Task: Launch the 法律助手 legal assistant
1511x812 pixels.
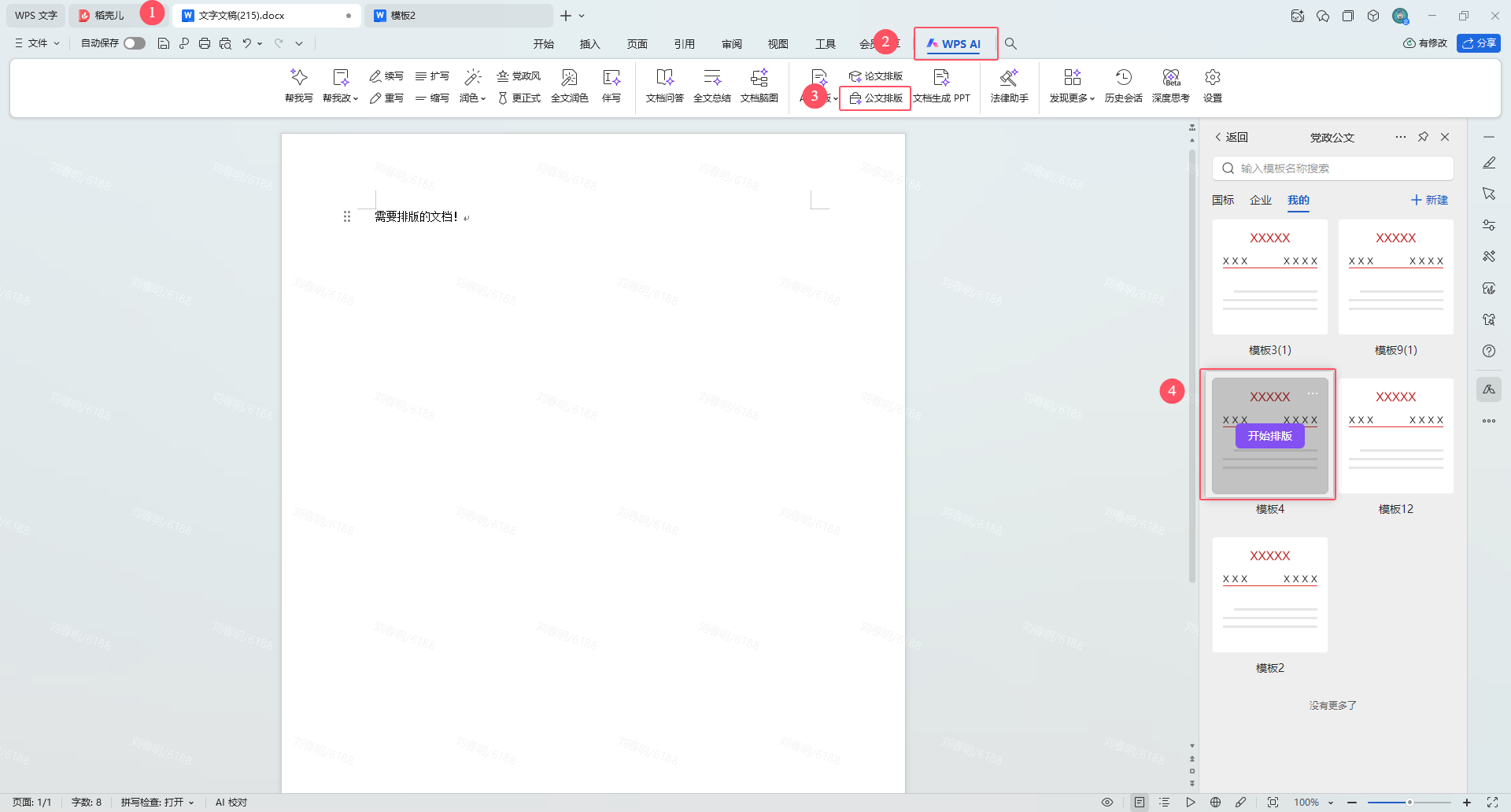Action: pyautogui.click(x=1009, y=78)
